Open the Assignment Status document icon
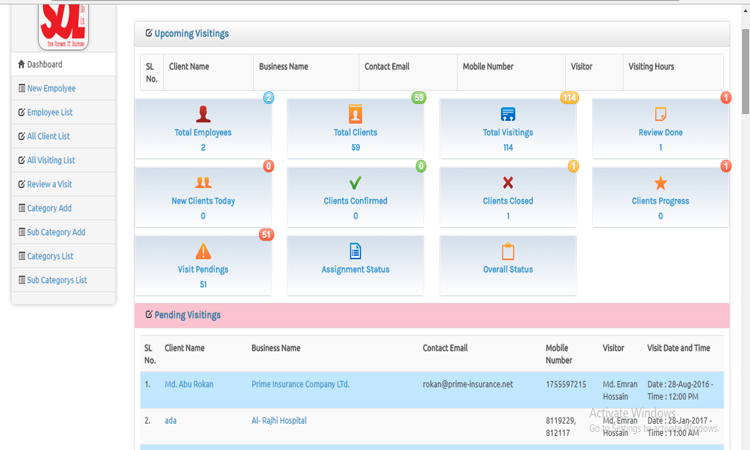The width and height of the screenshot is (750, 450). pyautogui.click(x=355, y=251)
